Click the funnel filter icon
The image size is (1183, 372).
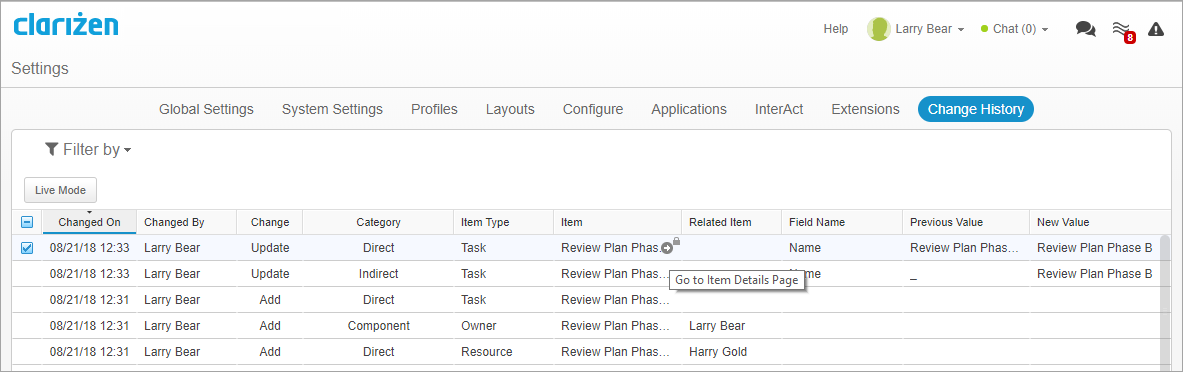(x=51, y=149)
